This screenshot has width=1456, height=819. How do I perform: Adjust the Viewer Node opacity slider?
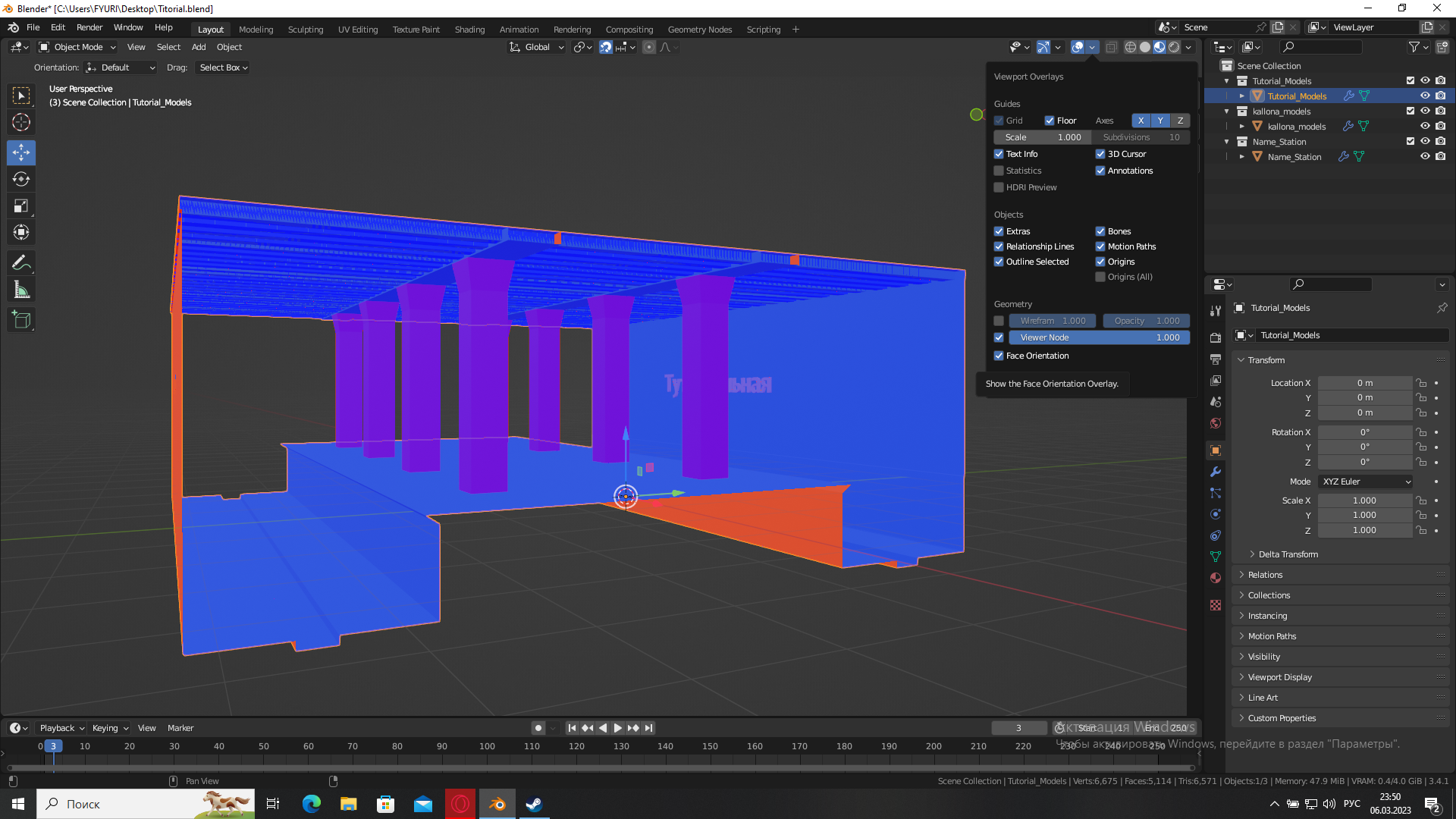click(x=1099, y=337)
